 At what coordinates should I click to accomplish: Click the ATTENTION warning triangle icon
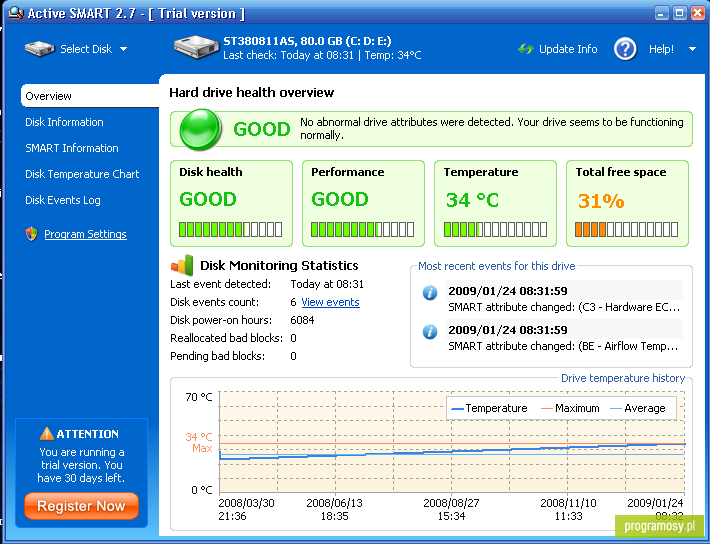(x=46, y=433)
